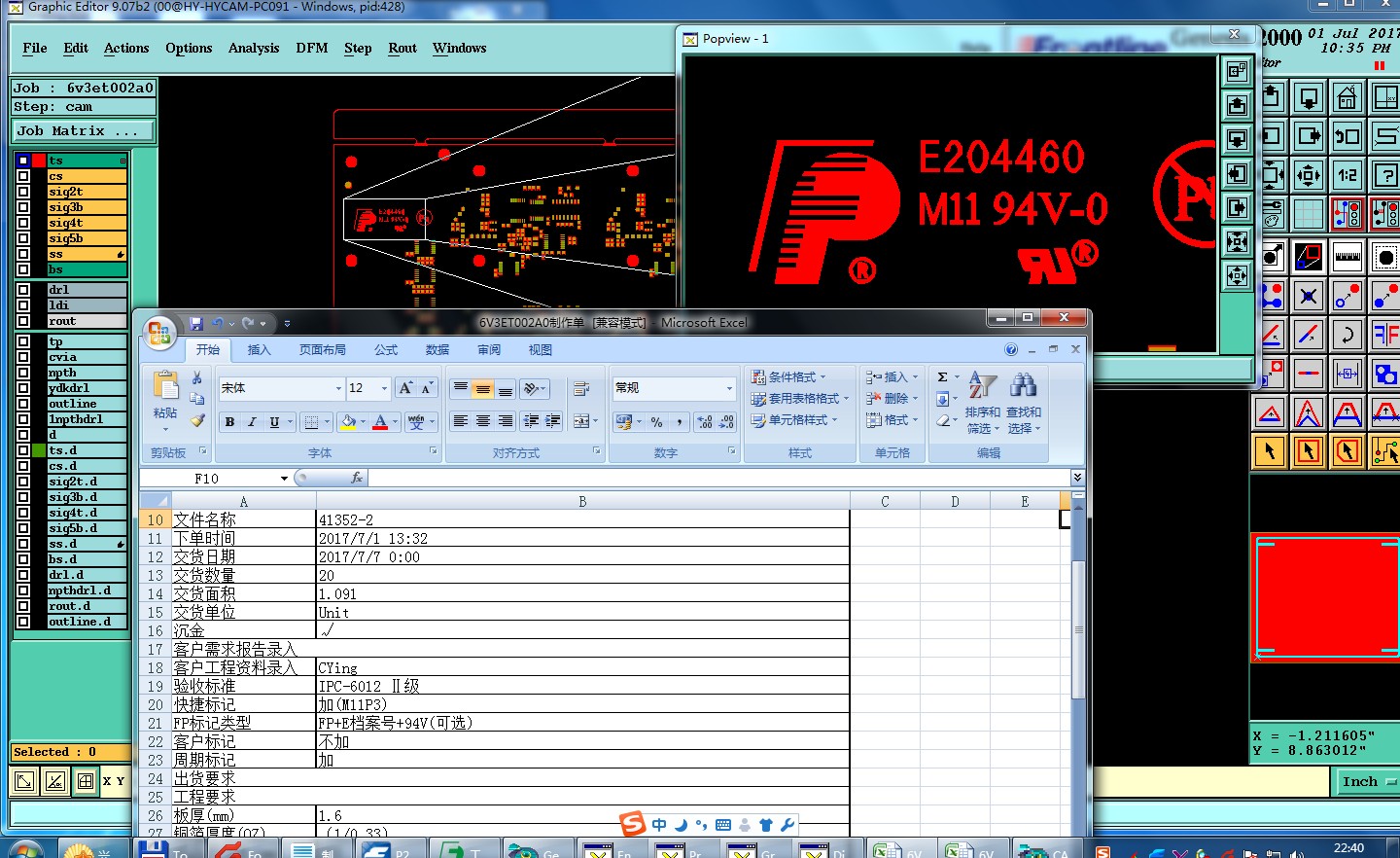Image resolution: width=1400 pixels, height=858 pixels.
Task: Click the blue X snap-intersection icon
Action: pos(1309,296)
